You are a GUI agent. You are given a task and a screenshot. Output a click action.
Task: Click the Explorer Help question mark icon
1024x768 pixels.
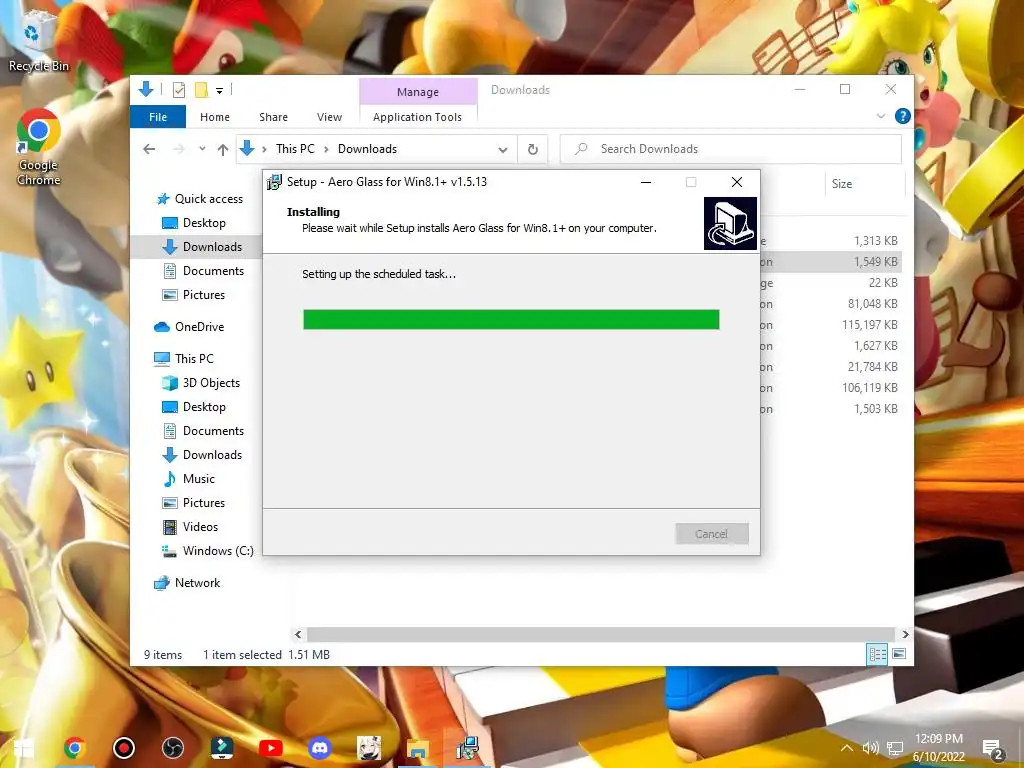(903, 116)
